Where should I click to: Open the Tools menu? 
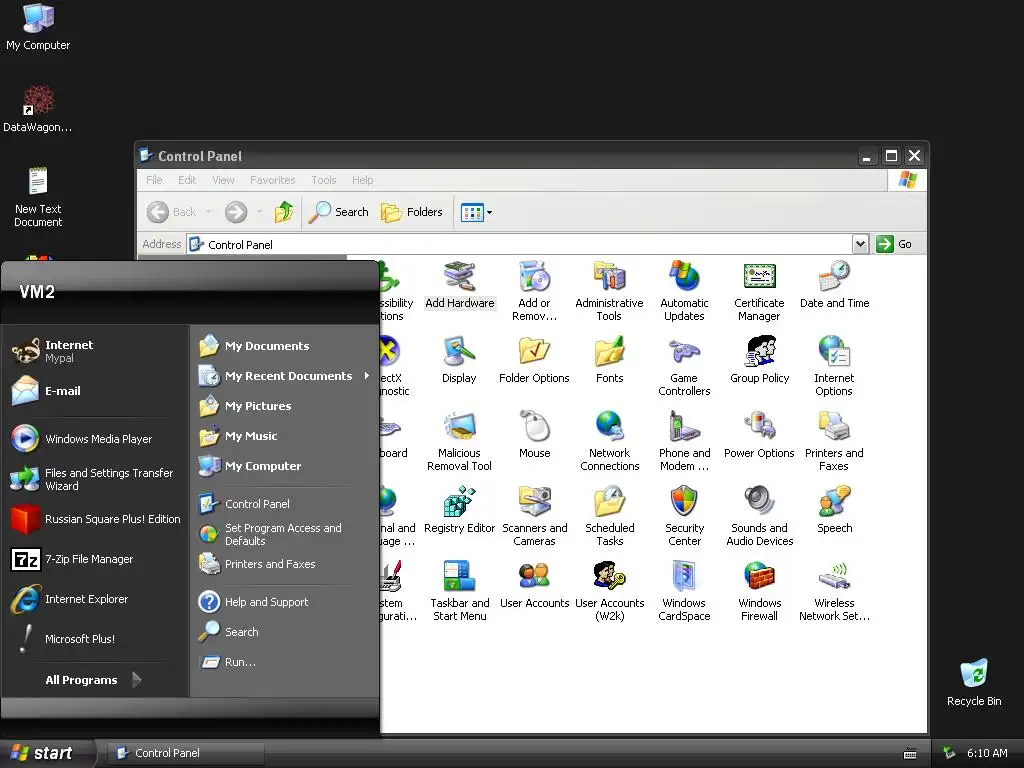pyautogui.click(x=323, y=180)
